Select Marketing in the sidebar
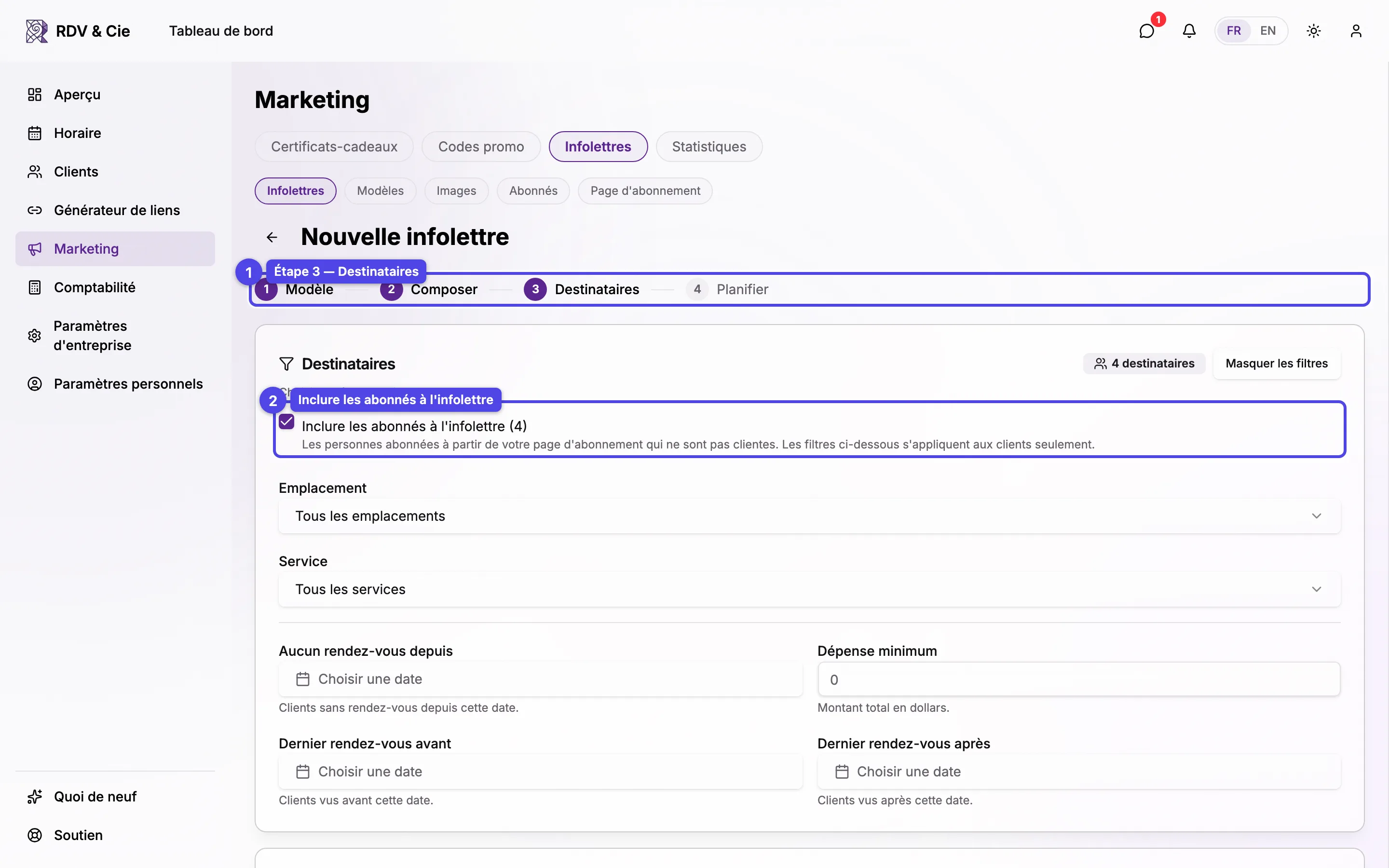Image resolution: width=1389 pixels, height=868 pixels. click(x=115, y=248)
